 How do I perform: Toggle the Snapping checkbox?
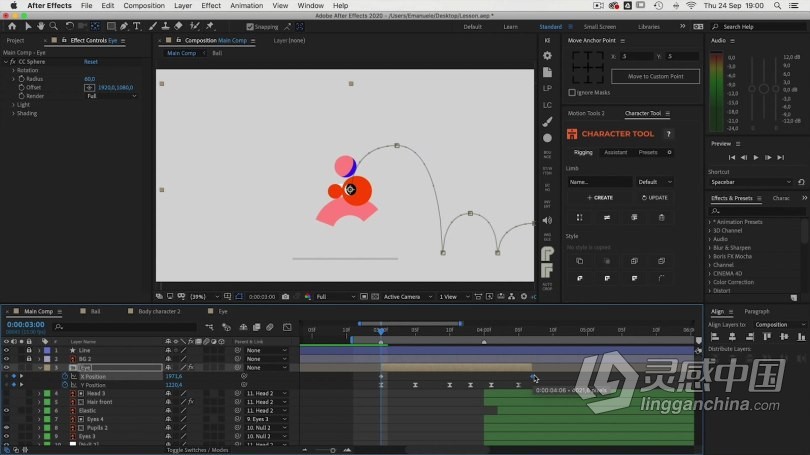[250, 27]
